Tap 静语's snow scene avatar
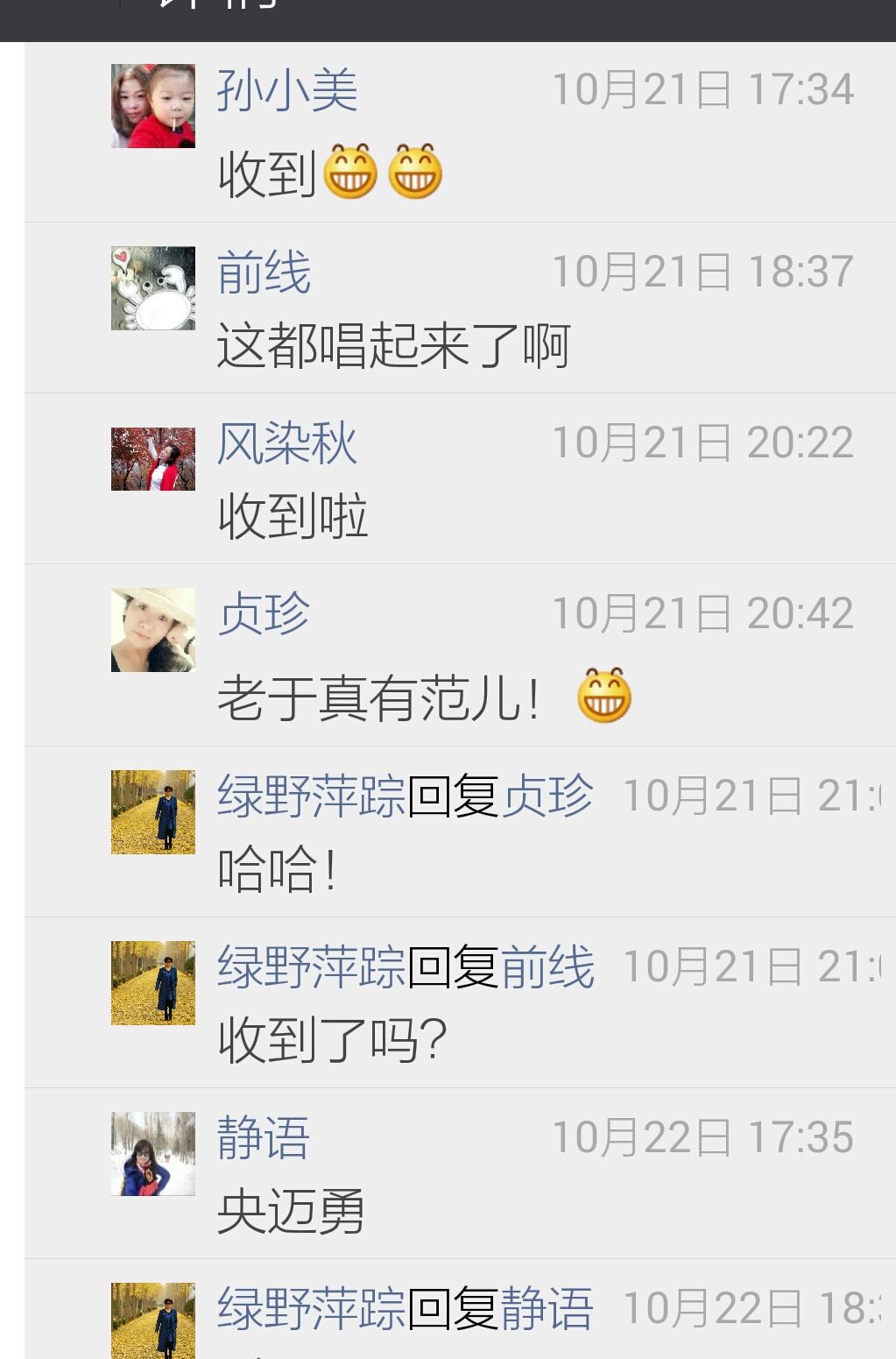This screenshot has width=896, height=1359. tap(153, 1154)
